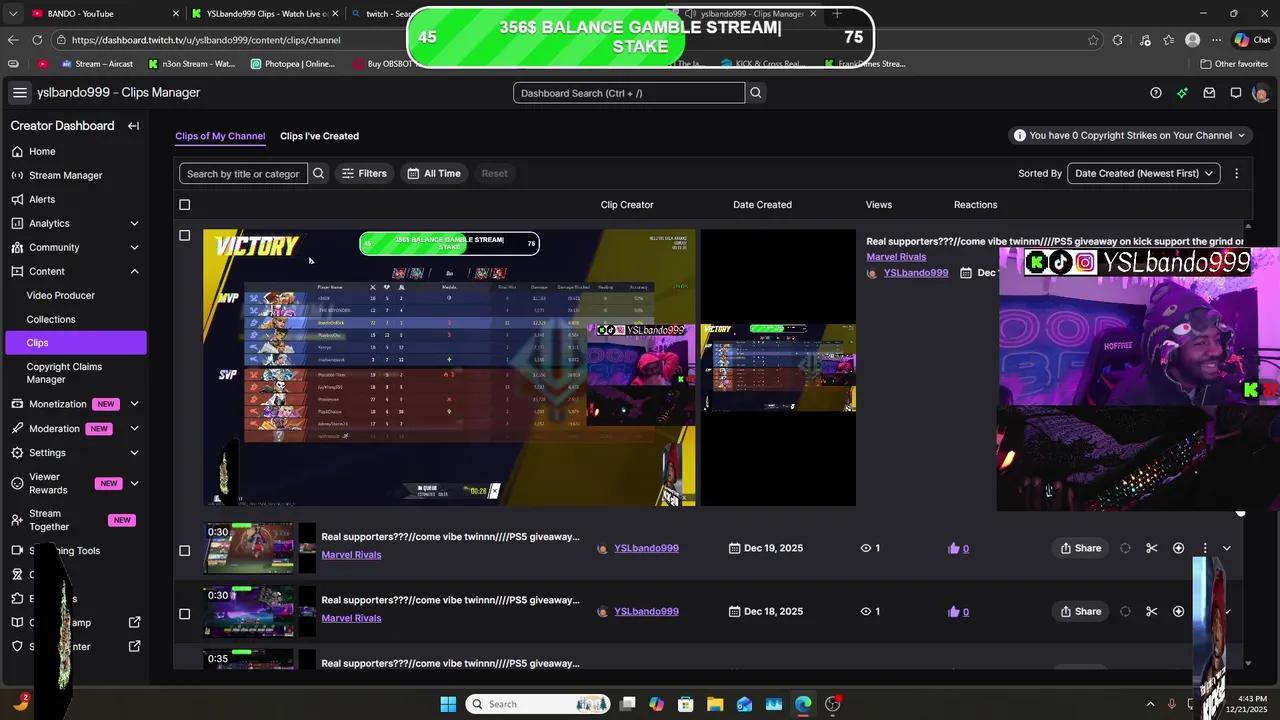This screenshot has width=1280, height=720.
Task: Collapse the Creator Dashboard sidebar
Action: tap(133, 126)
